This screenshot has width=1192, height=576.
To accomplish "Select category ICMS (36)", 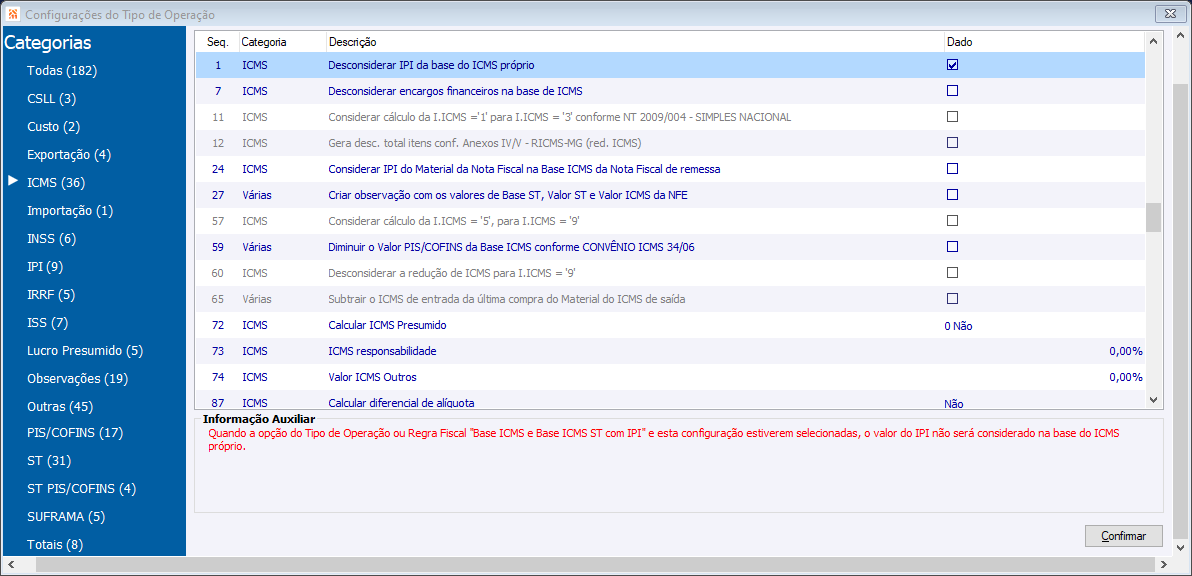I will [x=55, y=182].
